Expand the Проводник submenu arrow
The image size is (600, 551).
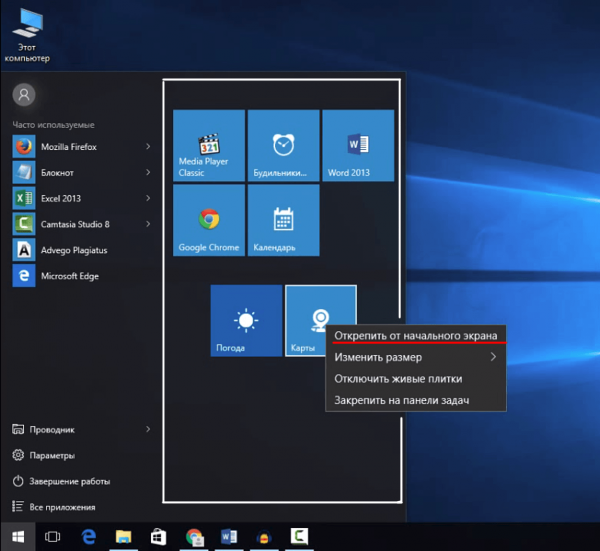148,429
